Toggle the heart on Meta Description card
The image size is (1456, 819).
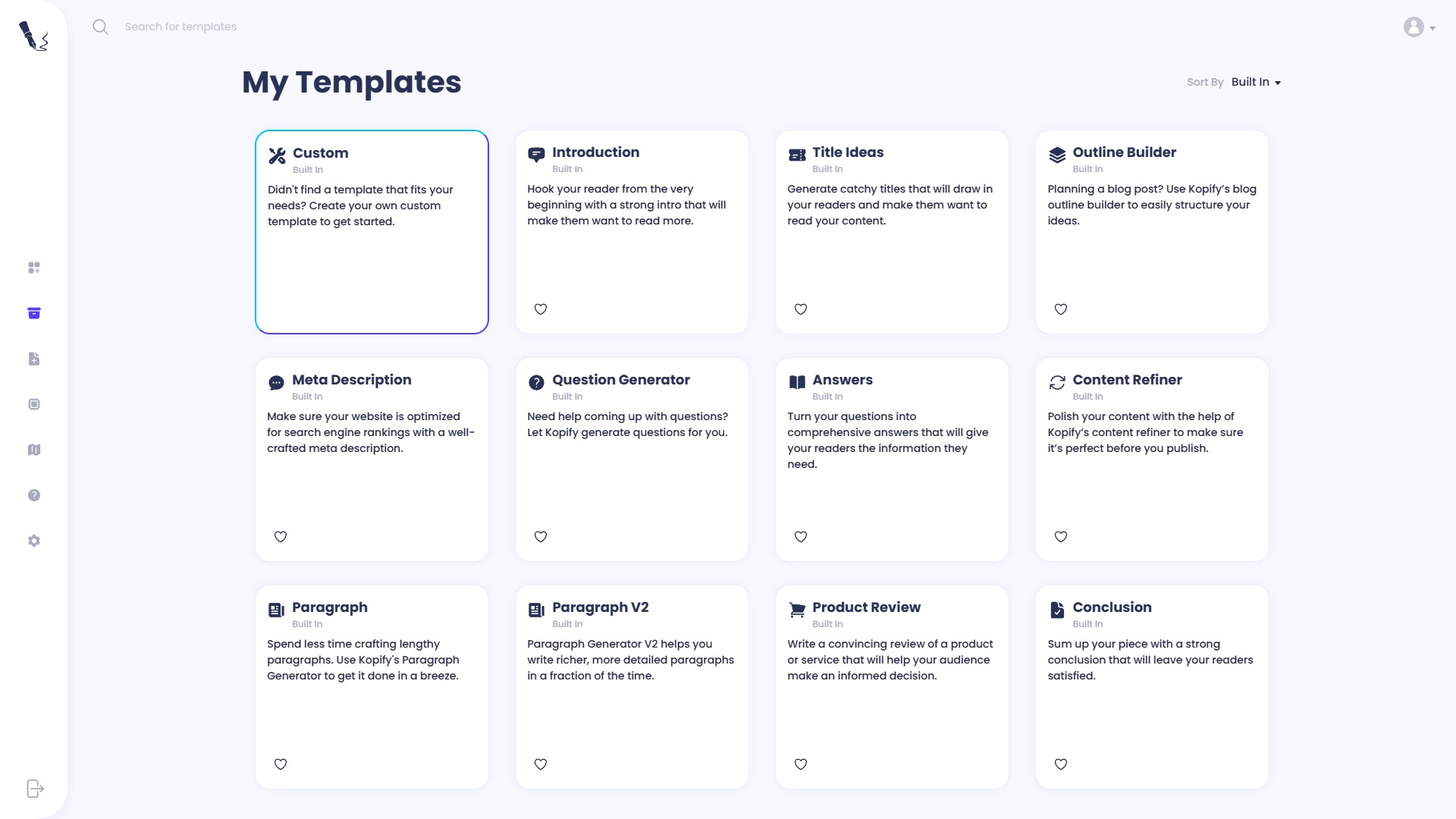tap(281, 537)
